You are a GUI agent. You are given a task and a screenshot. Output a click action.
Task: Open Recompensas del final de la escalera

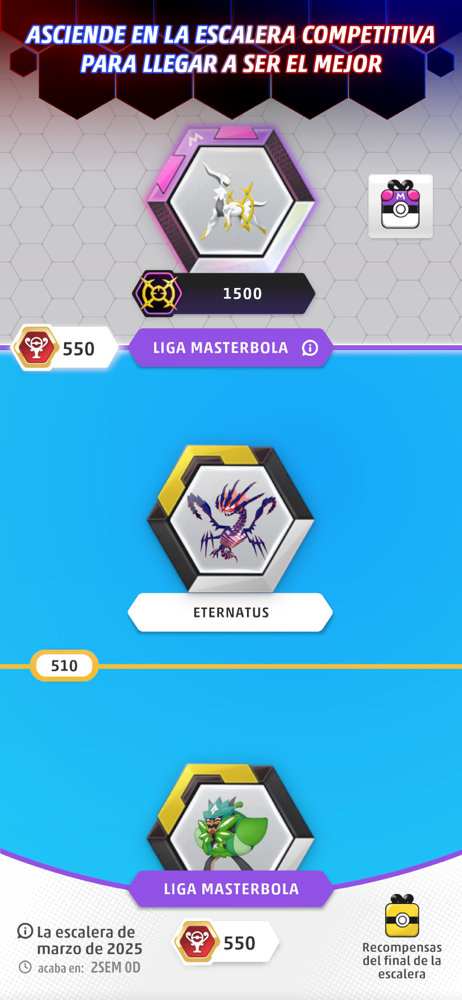[x=401, y=960]
